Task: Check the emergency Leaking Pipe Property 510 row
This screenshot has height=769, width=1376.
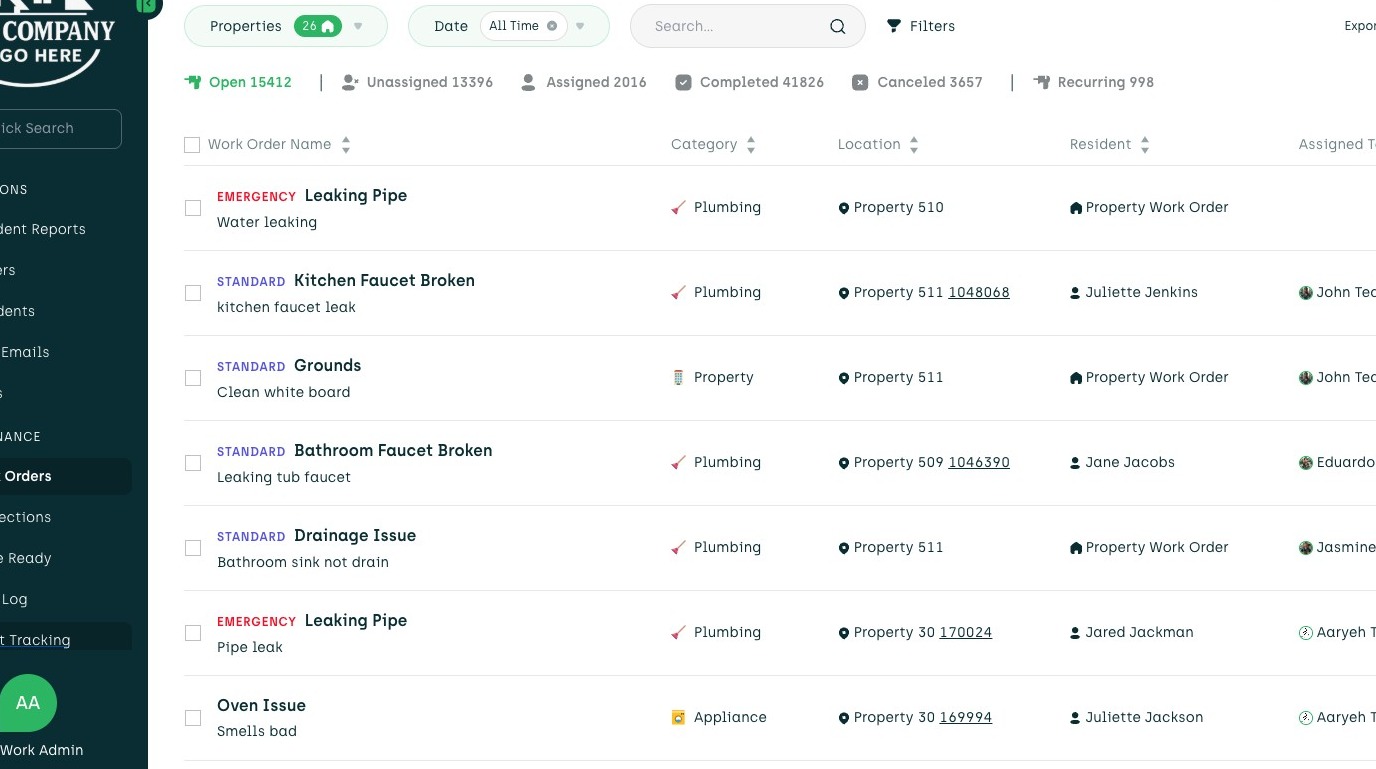Action: (x=193, y=208)
